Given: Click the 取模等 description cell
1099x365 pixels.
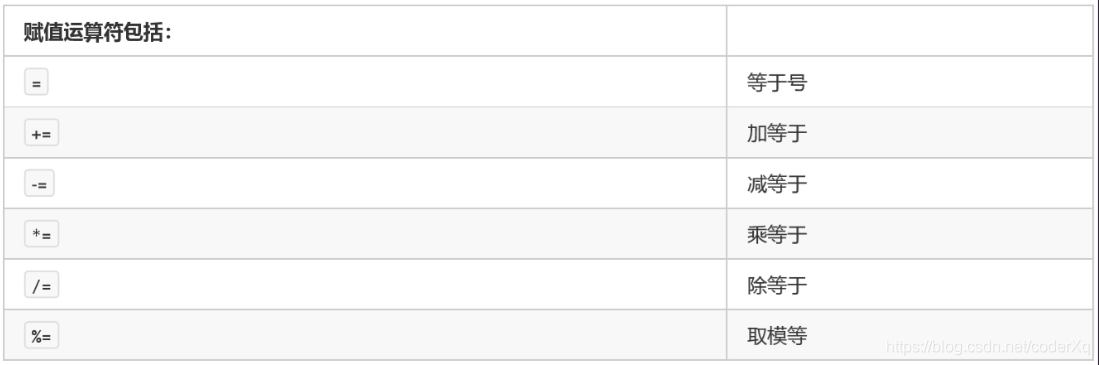Looking at the screenshot, I should coord(909,335).
